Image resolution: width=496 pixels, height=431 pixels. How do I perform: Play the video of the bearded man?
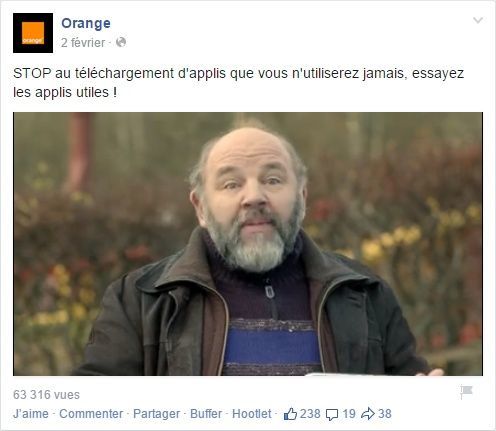(248, 244)
